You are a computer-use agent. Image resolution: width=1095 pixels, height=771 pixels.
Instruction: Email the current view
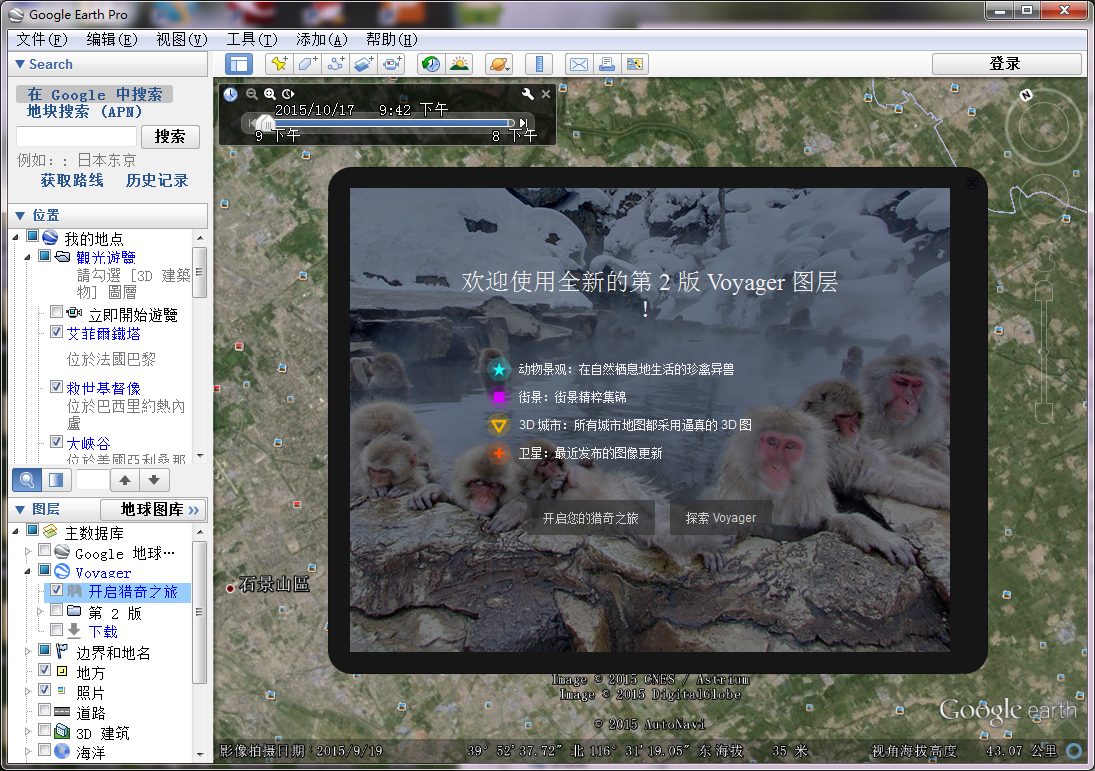[578, 64]
